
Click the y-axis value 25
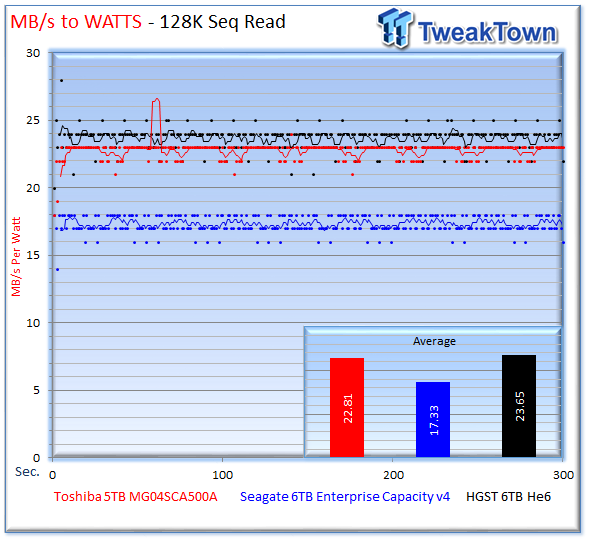point(33,121)
